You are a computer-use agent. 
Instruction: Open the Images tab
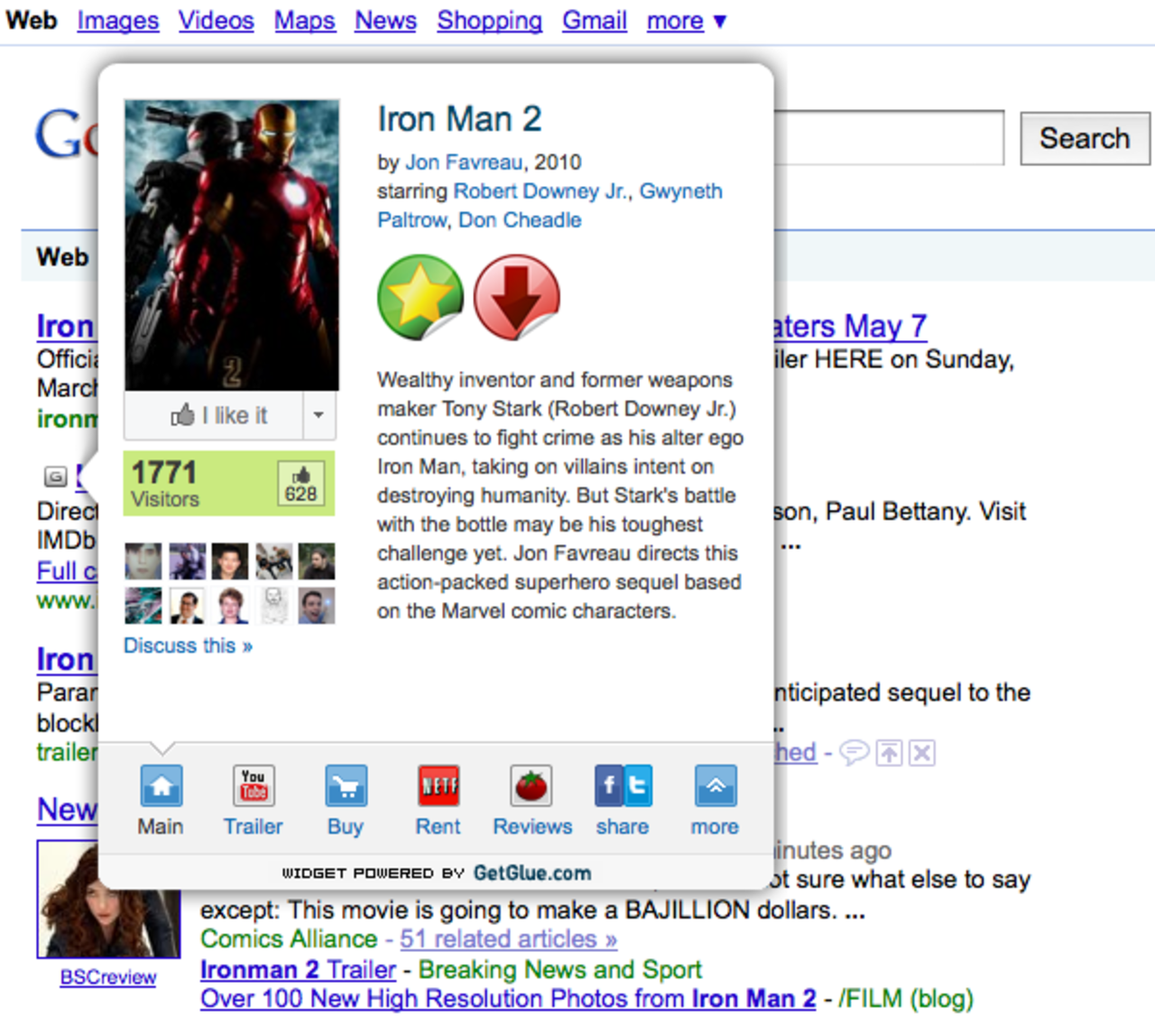click(117, 20)
